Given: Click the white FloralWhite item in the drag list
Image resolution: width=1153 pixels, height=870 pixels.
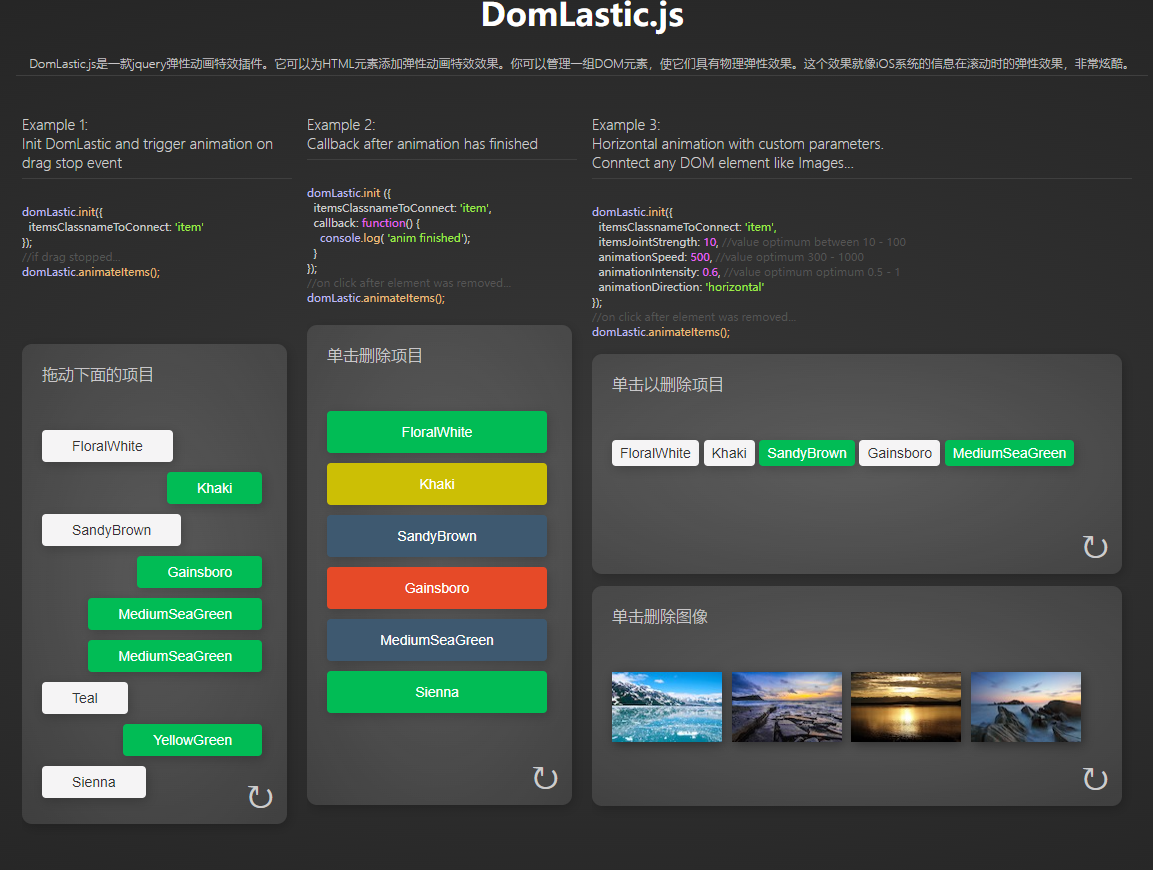Looking at the screenshot, I should [107, 446].
